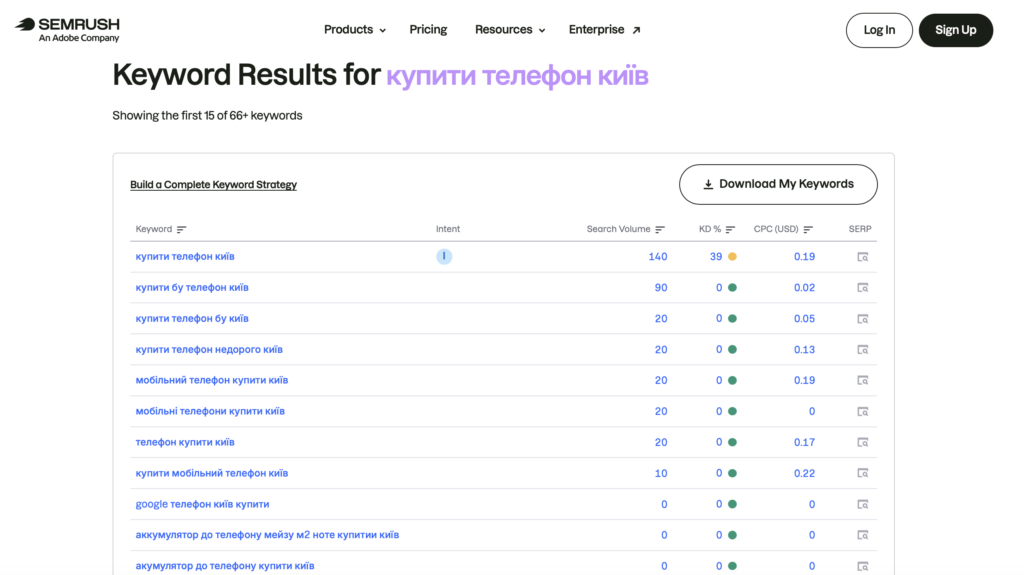The height and width of the screenshot is (575, 1024).
Task: Open SERP view for акумулятор до телефону купити київ
Action: pos(863,566)
